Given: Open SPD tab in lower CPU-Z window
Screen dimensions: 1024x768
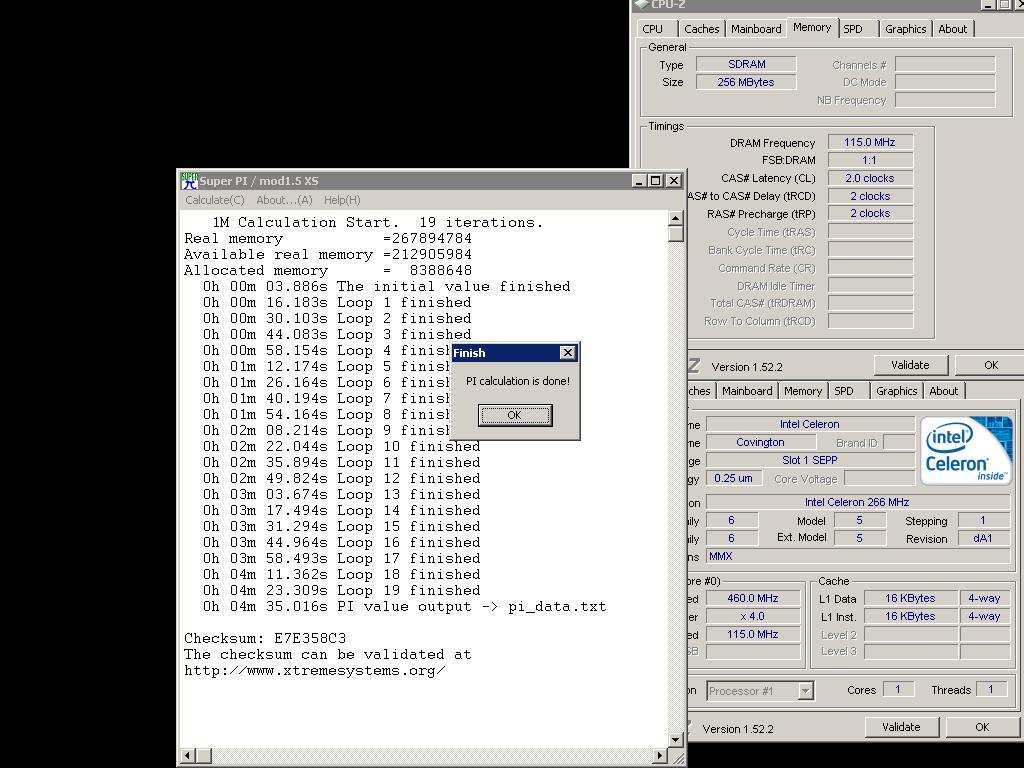Looking at the screenshot, I should coord(844,391).
